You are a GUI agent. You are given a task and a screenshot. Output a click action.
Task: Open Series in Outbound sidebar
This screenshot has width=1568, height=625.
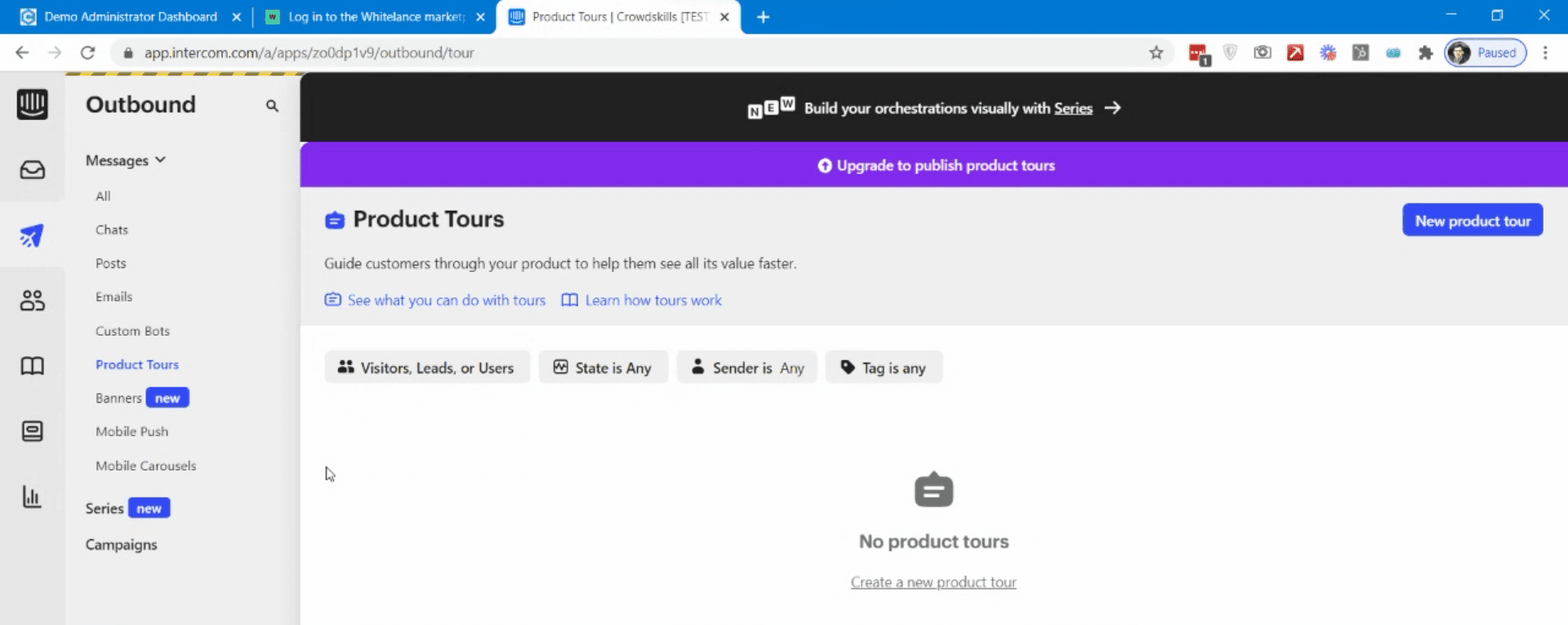[127, 508]
